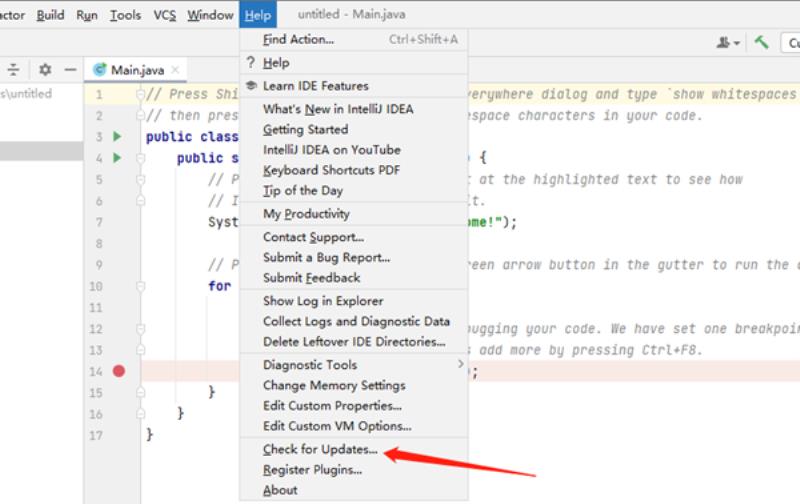800x504 pixels.
Task: Click the graduation cap icon beside Learn IDE Features
Action: 251,85
